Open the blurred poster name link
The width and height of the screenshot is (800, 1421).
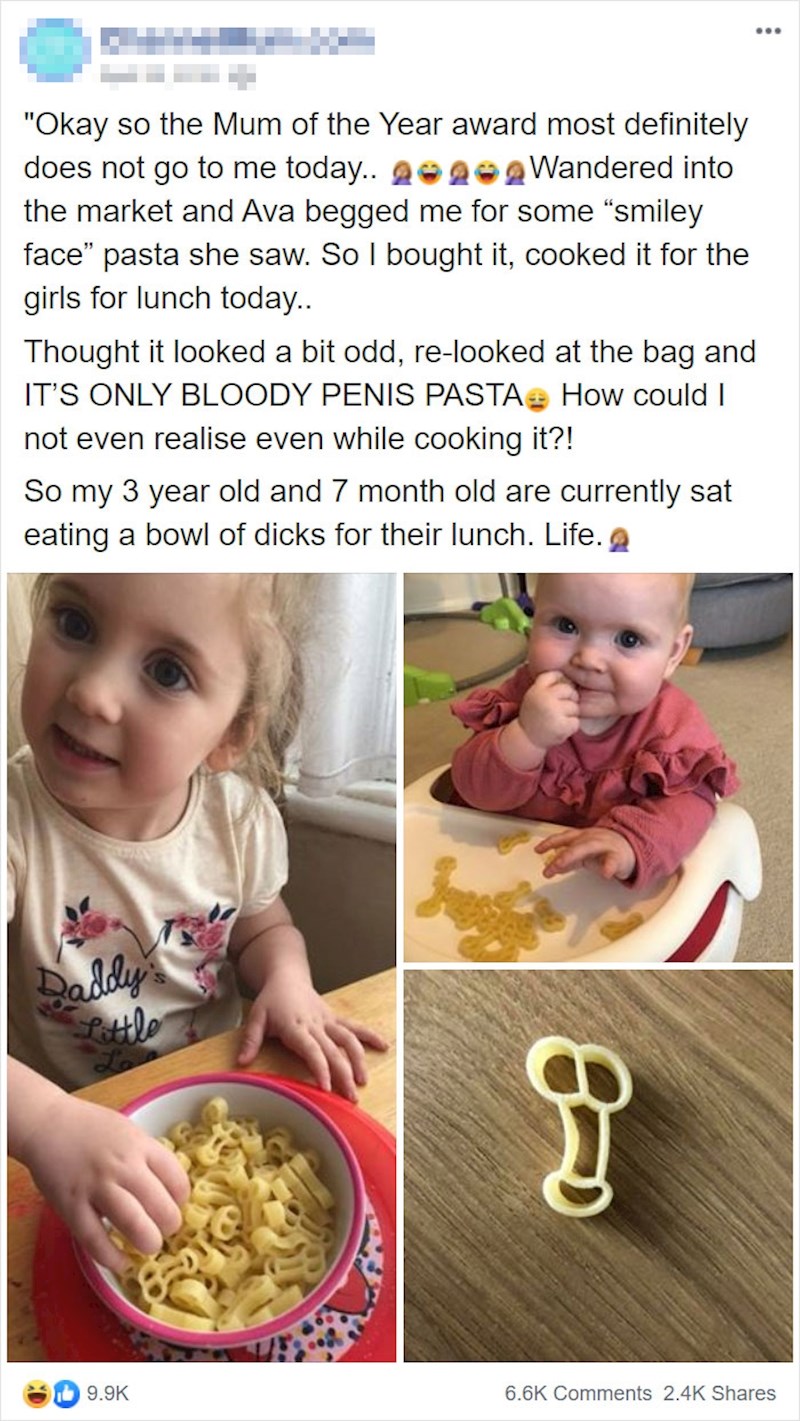(x=238, y=40)
